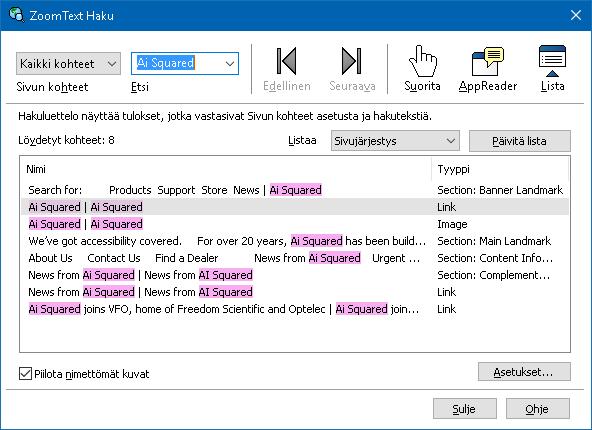The height and width of the screenshot is (430, 592).
Task: Toggle the Lista list view icon
Action: [x=552, y=61]
